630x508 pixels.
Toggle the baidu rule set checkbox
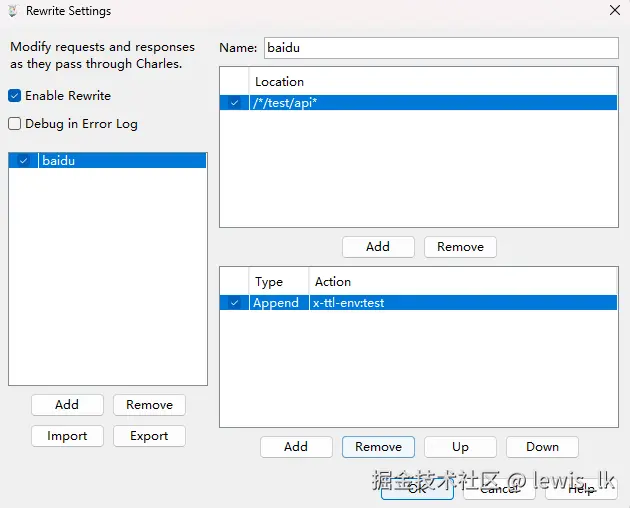point(23,161)
